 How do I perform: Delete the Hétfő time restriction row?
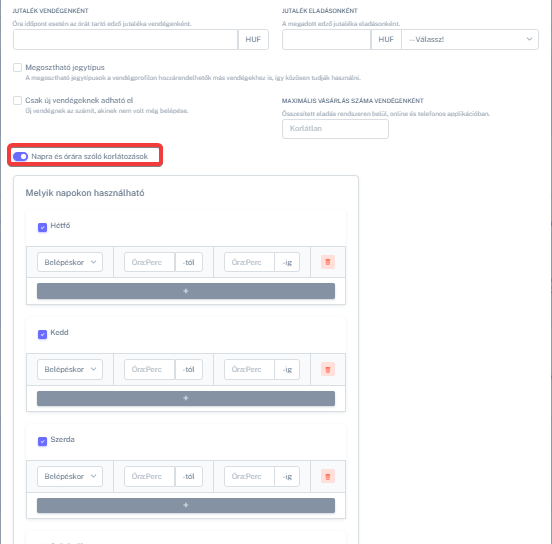pyautogui.click(x=328, y=262)
